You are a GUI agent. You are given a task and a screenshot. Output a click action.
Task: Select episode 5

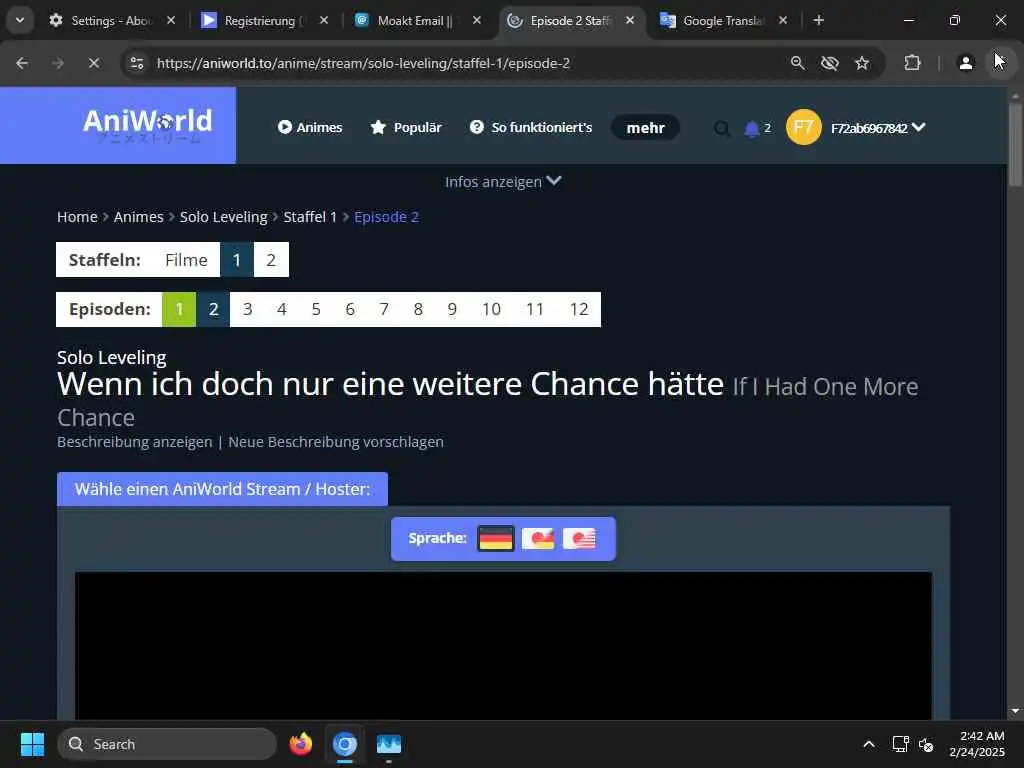tap(315, 310)
